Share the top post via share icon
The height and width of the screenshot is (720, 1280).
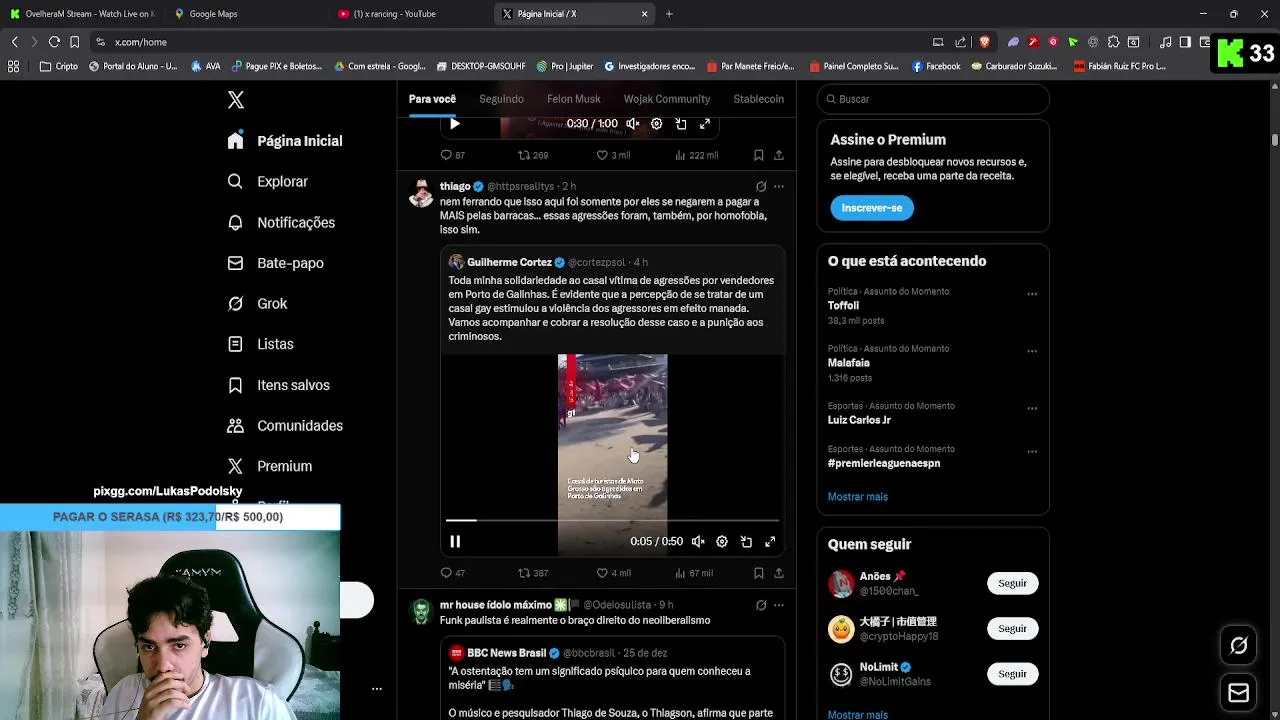779,155
